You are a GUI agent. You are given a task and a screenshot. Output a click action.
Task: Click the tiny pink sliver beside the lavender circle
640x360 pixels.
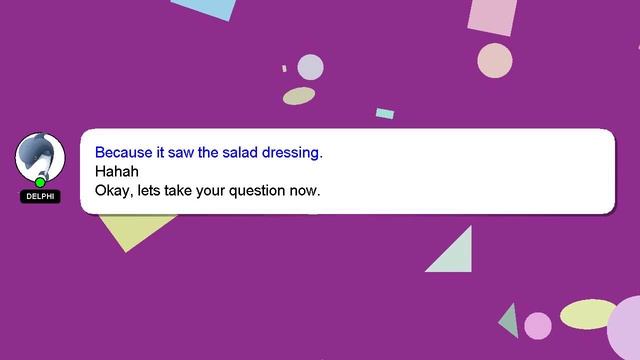[284, 69]
